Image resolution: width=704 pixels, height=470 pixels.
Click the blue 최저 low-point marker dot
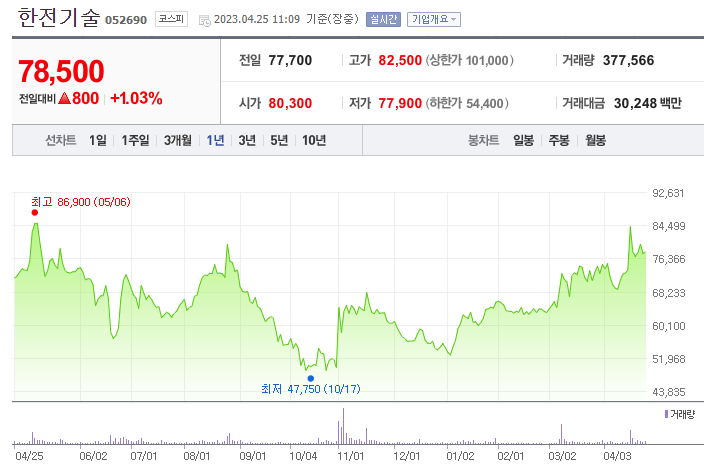(311, 378)
